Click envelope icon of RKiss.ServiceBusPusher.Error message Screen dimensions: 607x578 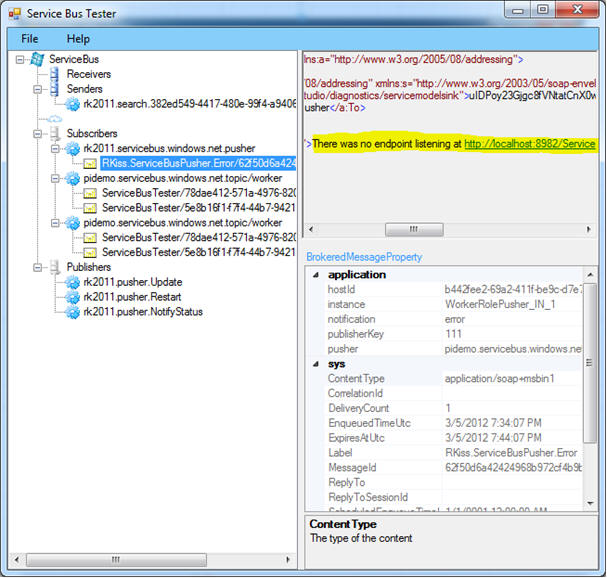(90, 163)
